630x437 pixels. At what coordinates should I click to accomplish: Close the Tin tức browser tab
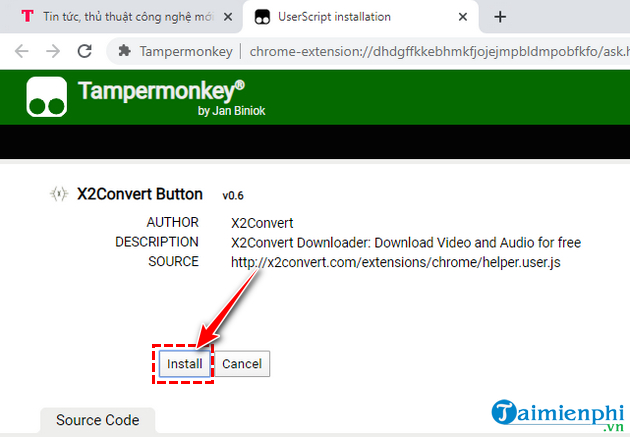tap(228, 17)
